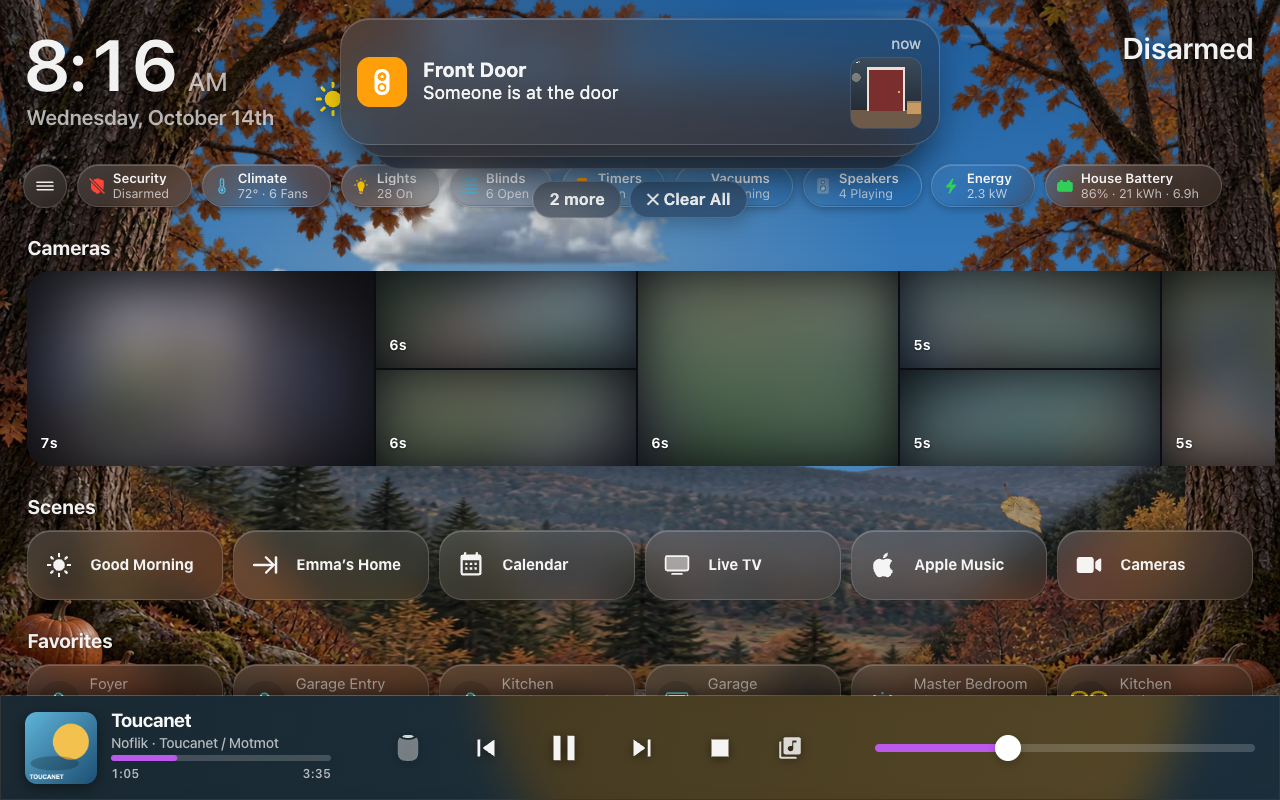Screen dimensions: 1280x800
Task: Open the House Battery status chip
Action: 1133,186
